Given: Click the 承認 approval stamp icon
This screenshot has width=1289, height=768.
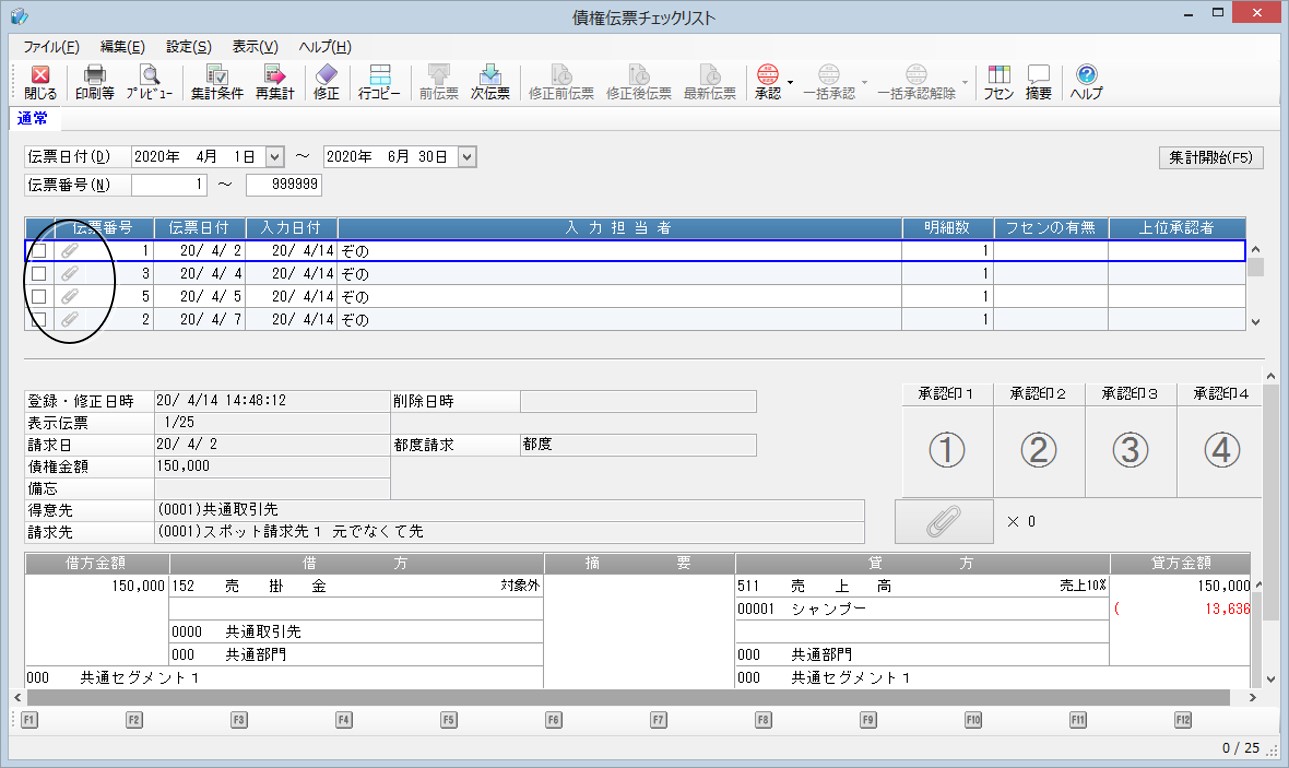Looking at the screenshot, I should click(x=767, y=83).
